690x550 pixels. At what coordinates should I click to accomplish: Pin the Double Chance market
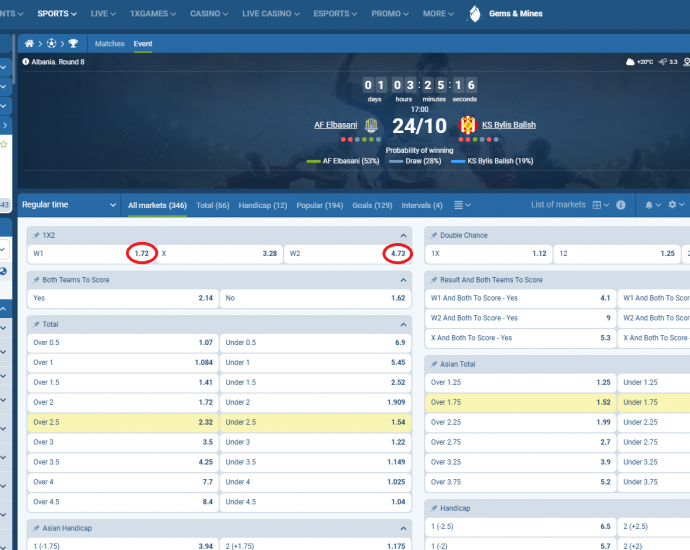pyautogui.click(x=434, y=235)
